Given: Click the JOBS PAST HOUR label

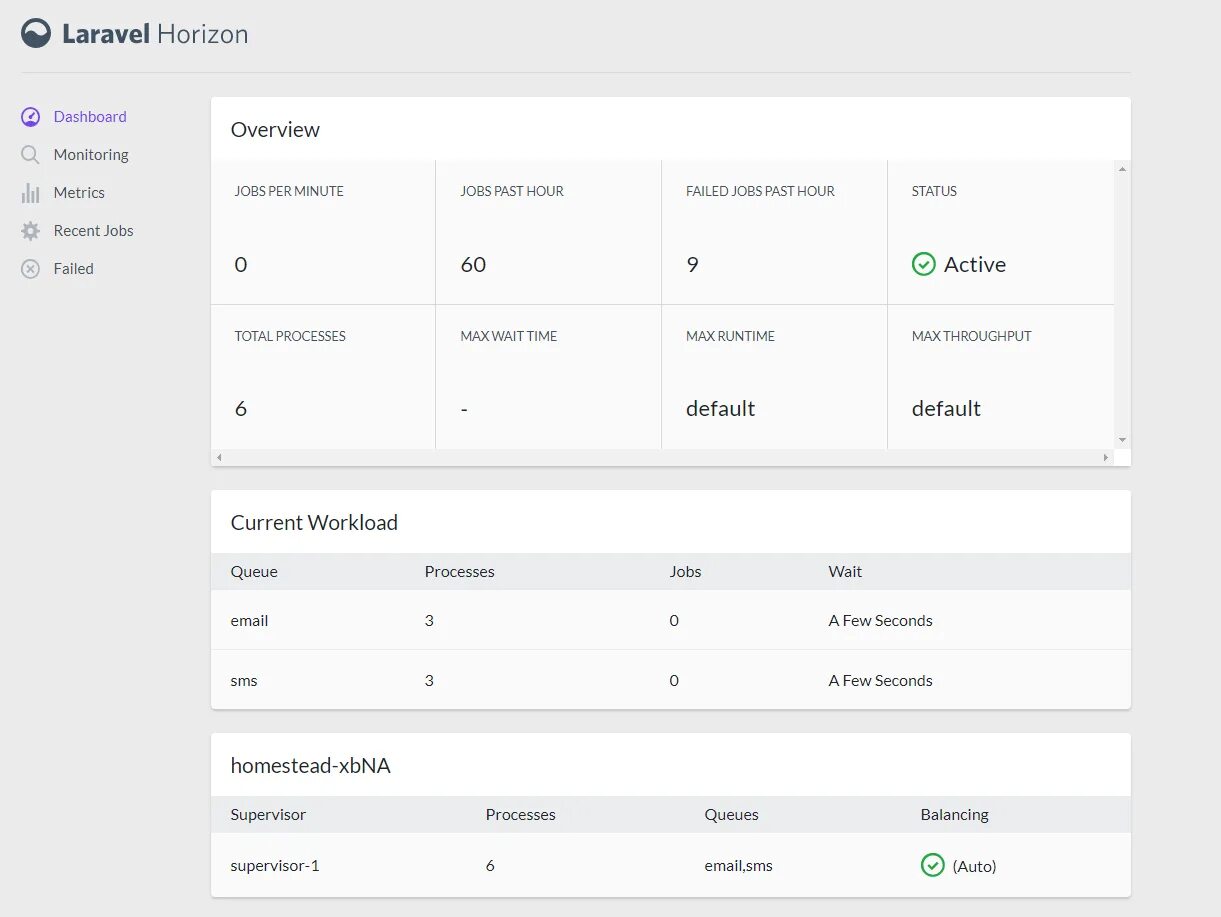Looking at the screenshot, I should click(x=512, y=191).
